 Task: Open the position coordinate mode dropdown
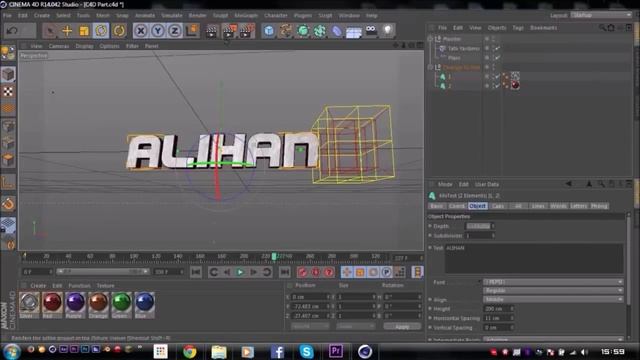(x=310, y=326)
